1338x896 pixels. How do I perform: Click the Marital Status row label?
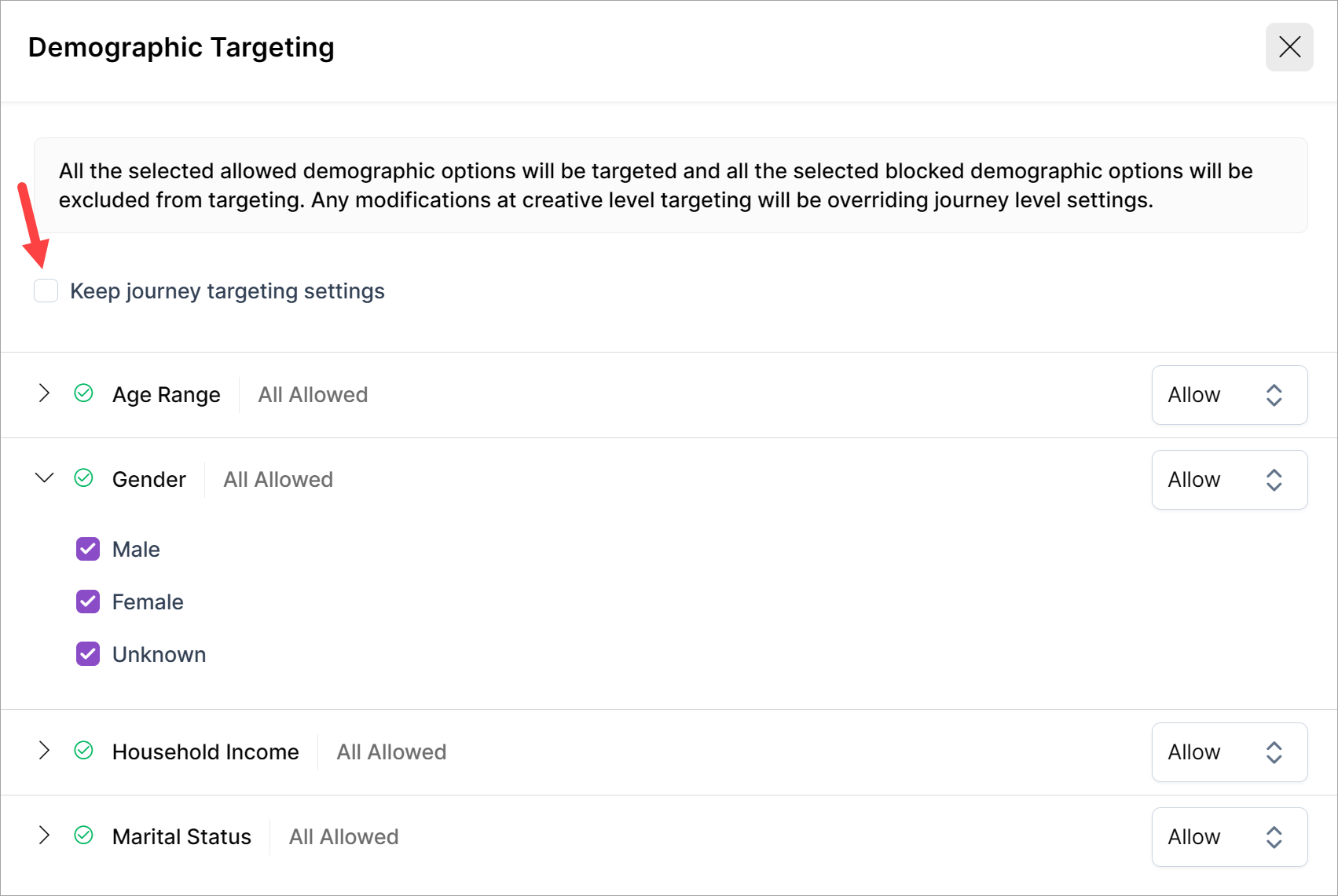181,837
